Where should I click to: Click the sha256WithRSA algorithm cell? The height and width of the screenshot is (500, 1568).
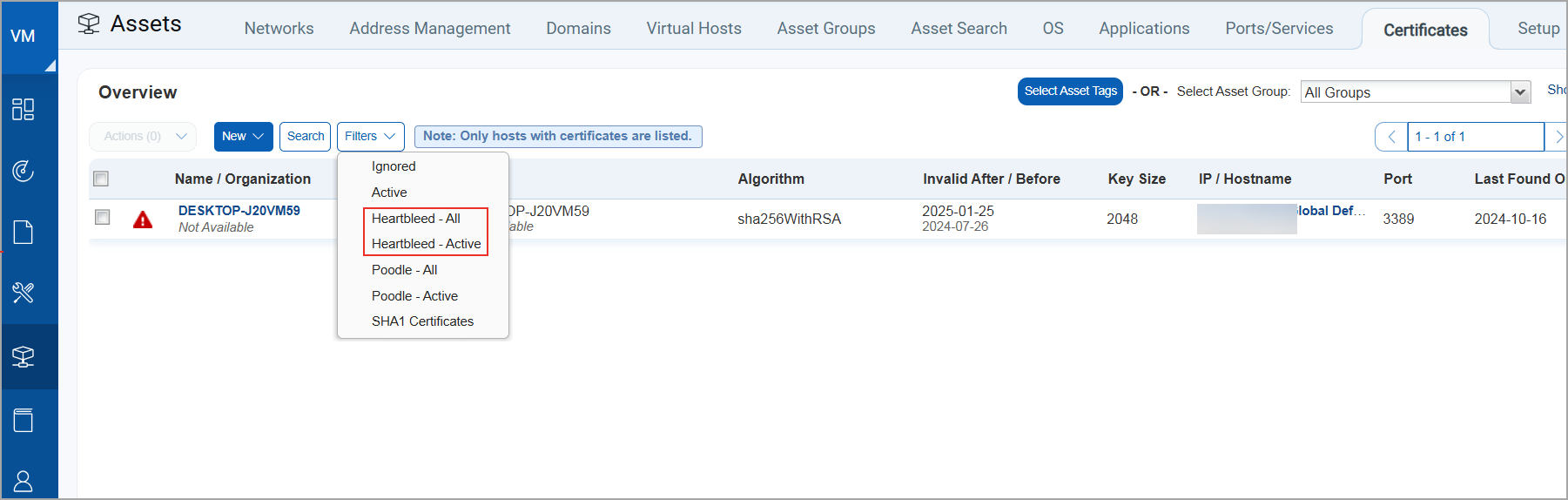point(789,220)
